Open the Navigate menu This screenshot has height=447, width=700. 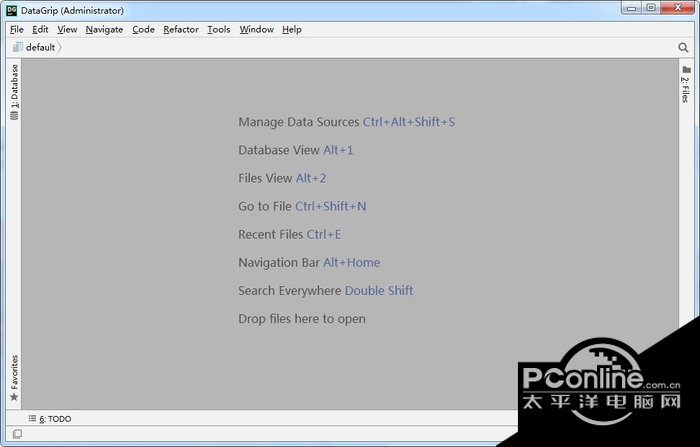click(104, 29)
